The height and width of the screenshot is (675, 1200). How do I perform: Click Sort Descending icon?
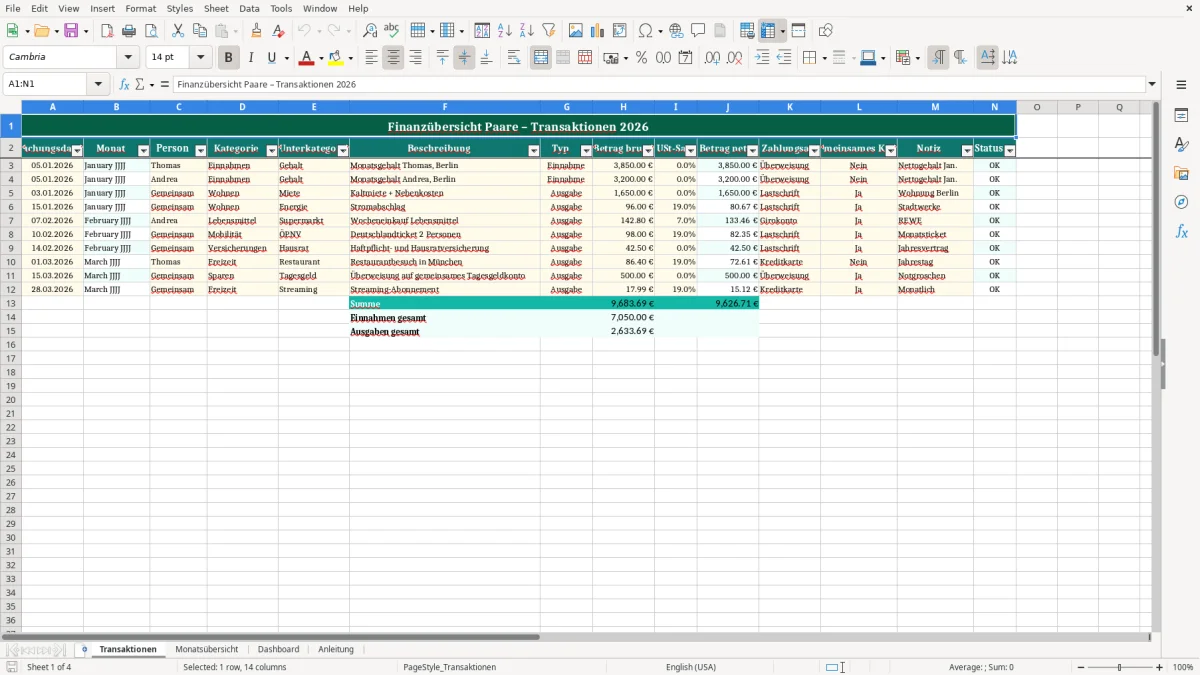(526, 31)
